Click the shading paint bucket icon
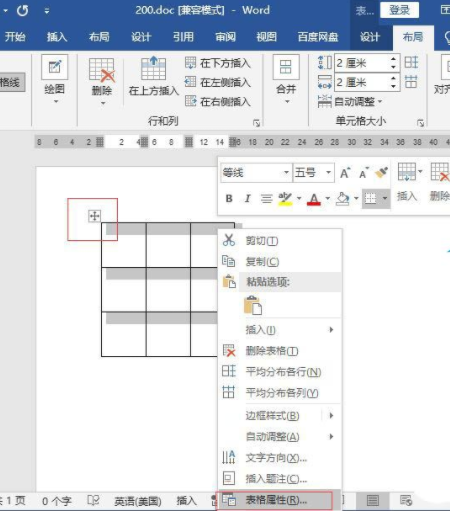 pos(343,199)
